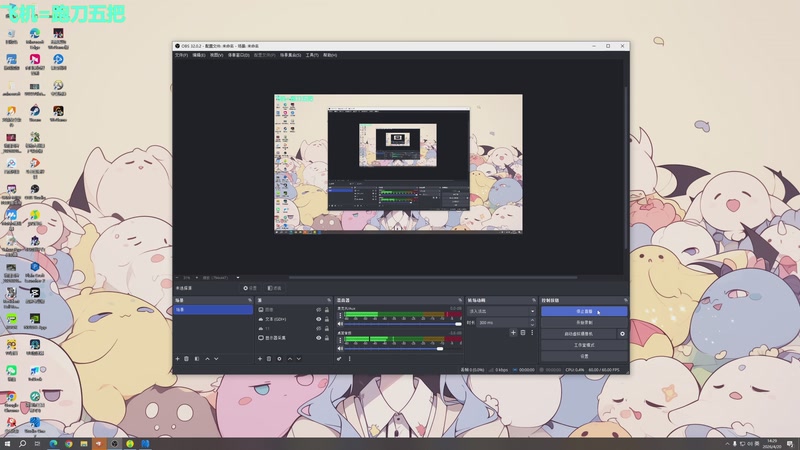Lock the '11' source row
Image resolution: width=800 pixels, height=450 pixels.
[327, 329]
